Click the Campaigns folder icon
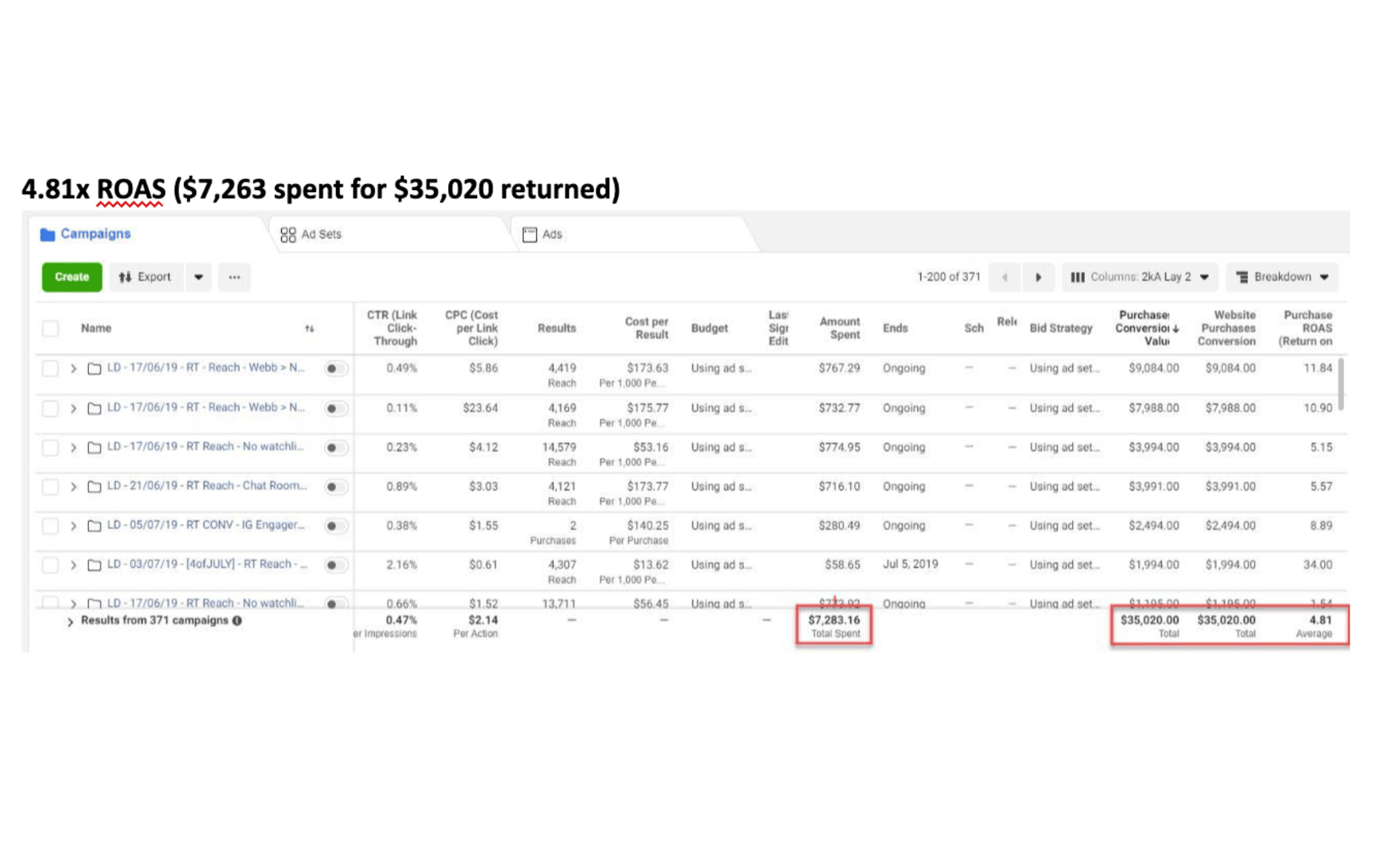 47,235
